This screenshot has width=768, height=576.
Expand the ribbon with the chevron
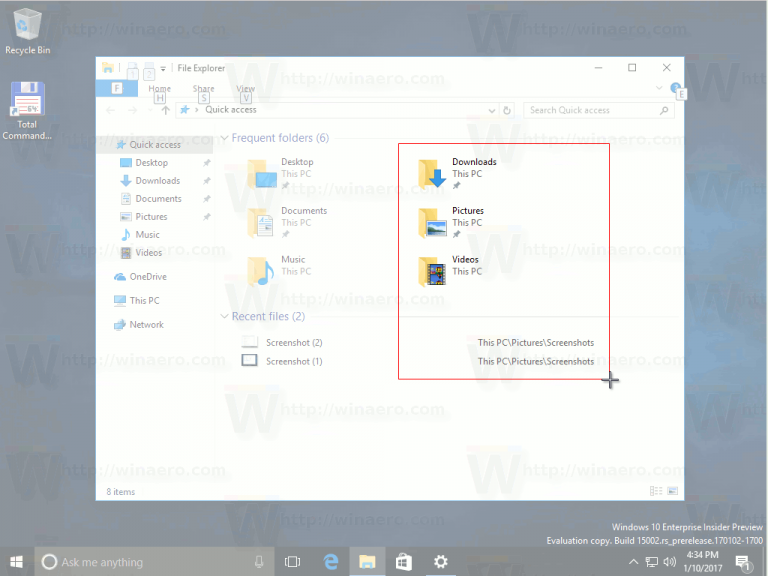(659, 88)
